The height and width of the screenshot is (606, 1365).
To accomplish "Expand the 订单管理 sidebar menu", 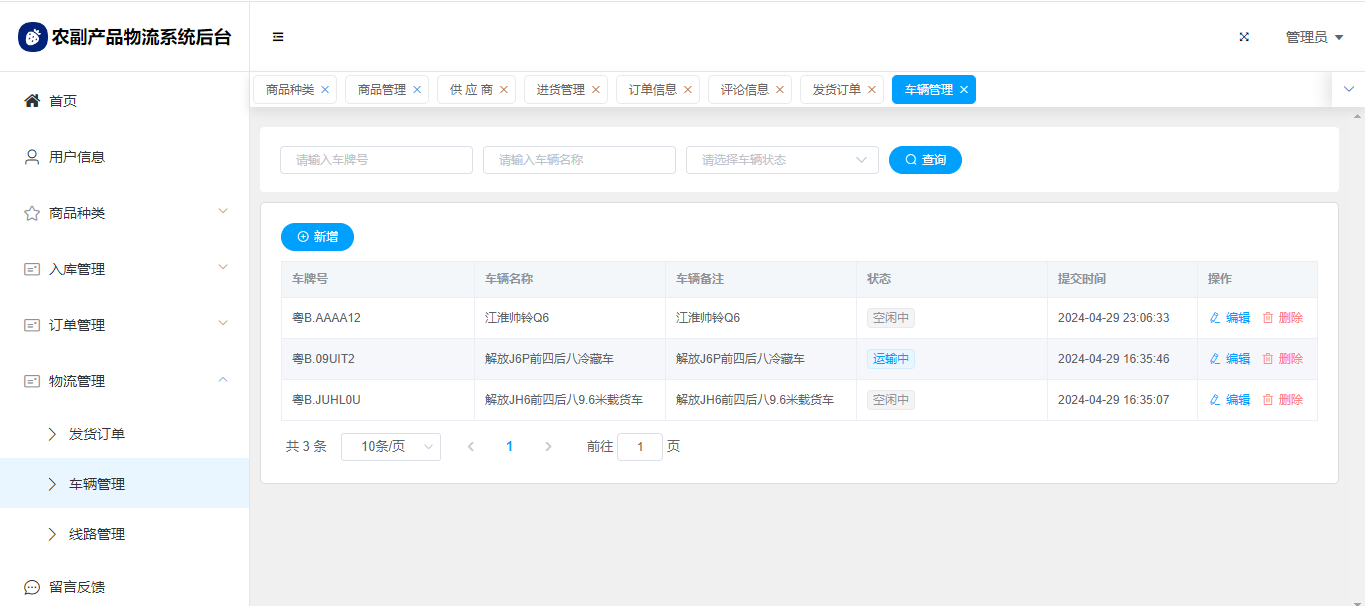I will [124, 325].
